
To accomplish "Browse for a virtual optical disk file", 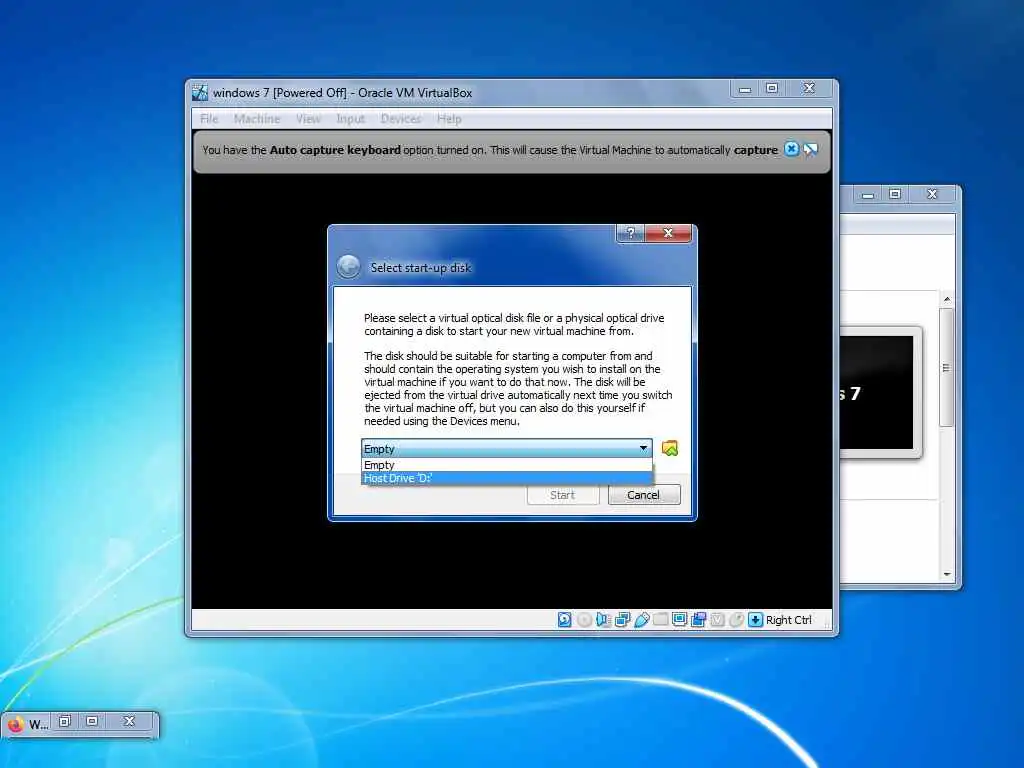I will tap(669, 448).
